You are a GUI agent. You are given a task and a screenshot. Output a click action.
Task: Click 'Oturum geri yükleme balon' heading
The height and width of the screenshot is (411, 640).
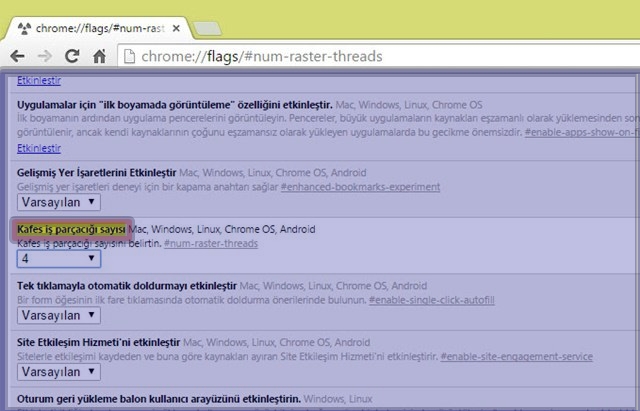(159, 398)
